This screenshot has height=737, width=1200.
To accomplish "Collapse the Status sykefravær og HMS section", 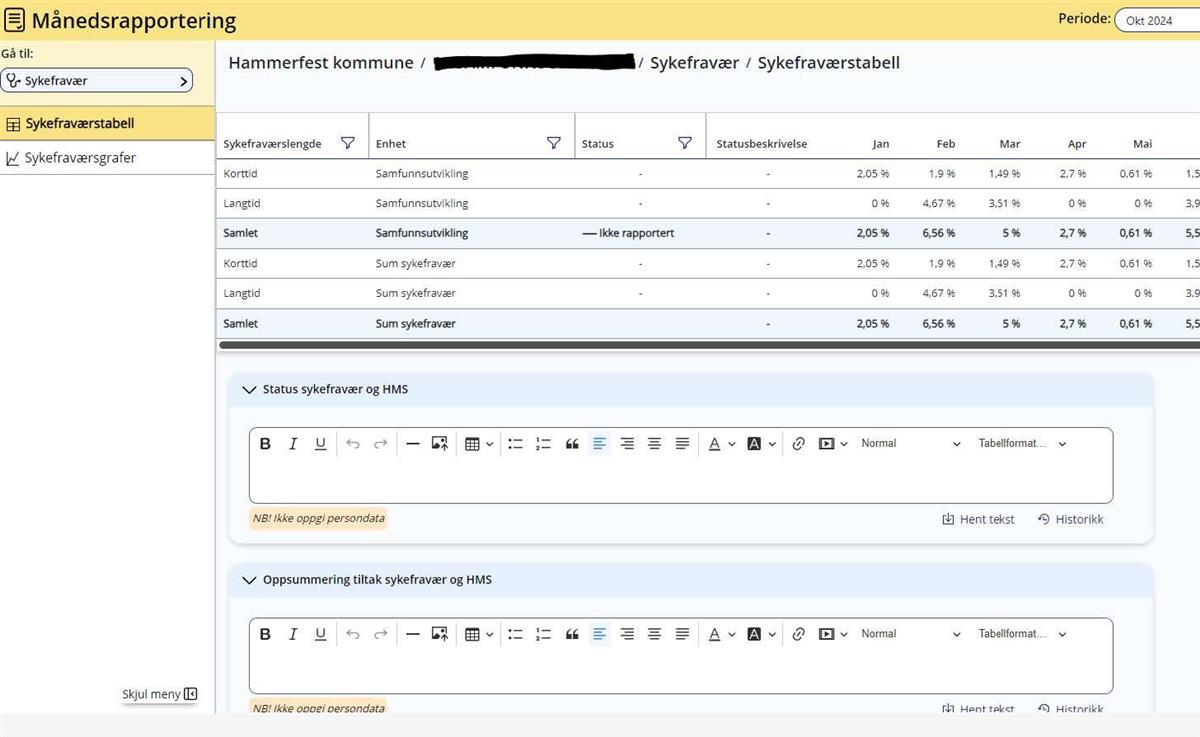I will pyautogui.click(x=249, y=390).
